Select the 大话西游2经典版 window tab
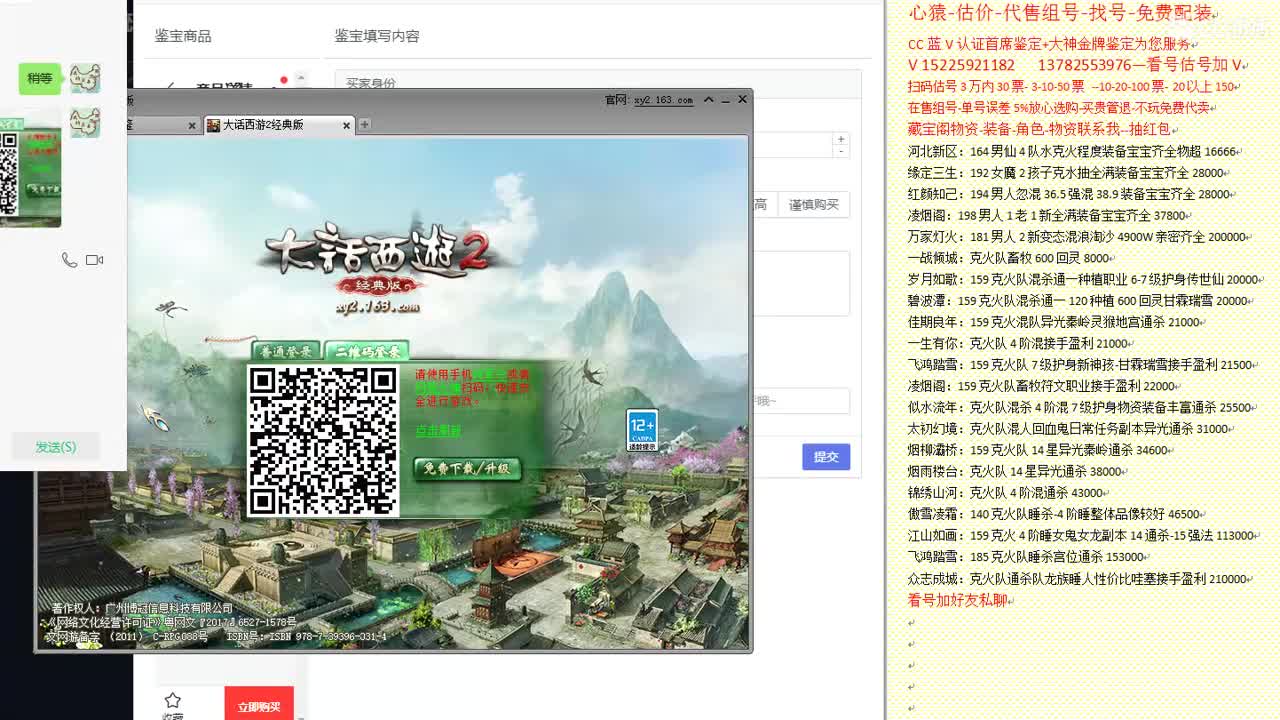The width and height of the screenshot is (1280, 720). [x=279, y=125]
